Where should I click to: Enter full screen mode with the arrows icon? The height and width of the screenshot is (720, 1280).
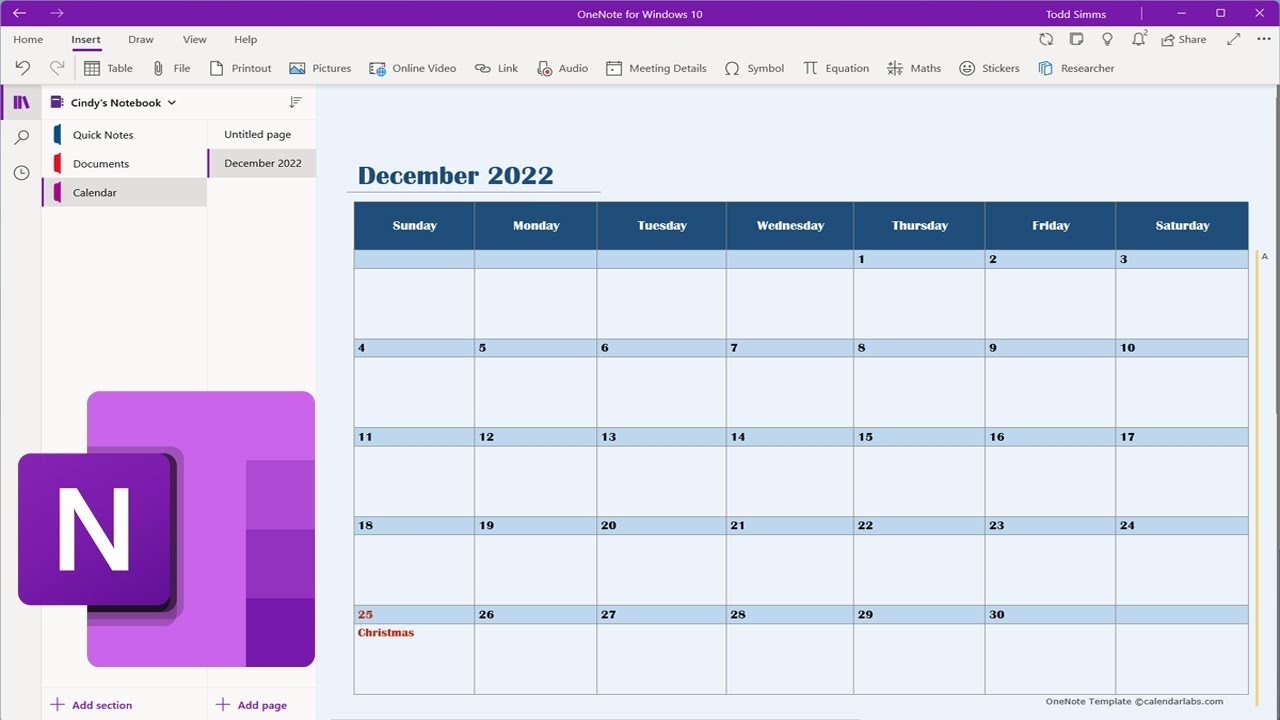click(1234, 39)
